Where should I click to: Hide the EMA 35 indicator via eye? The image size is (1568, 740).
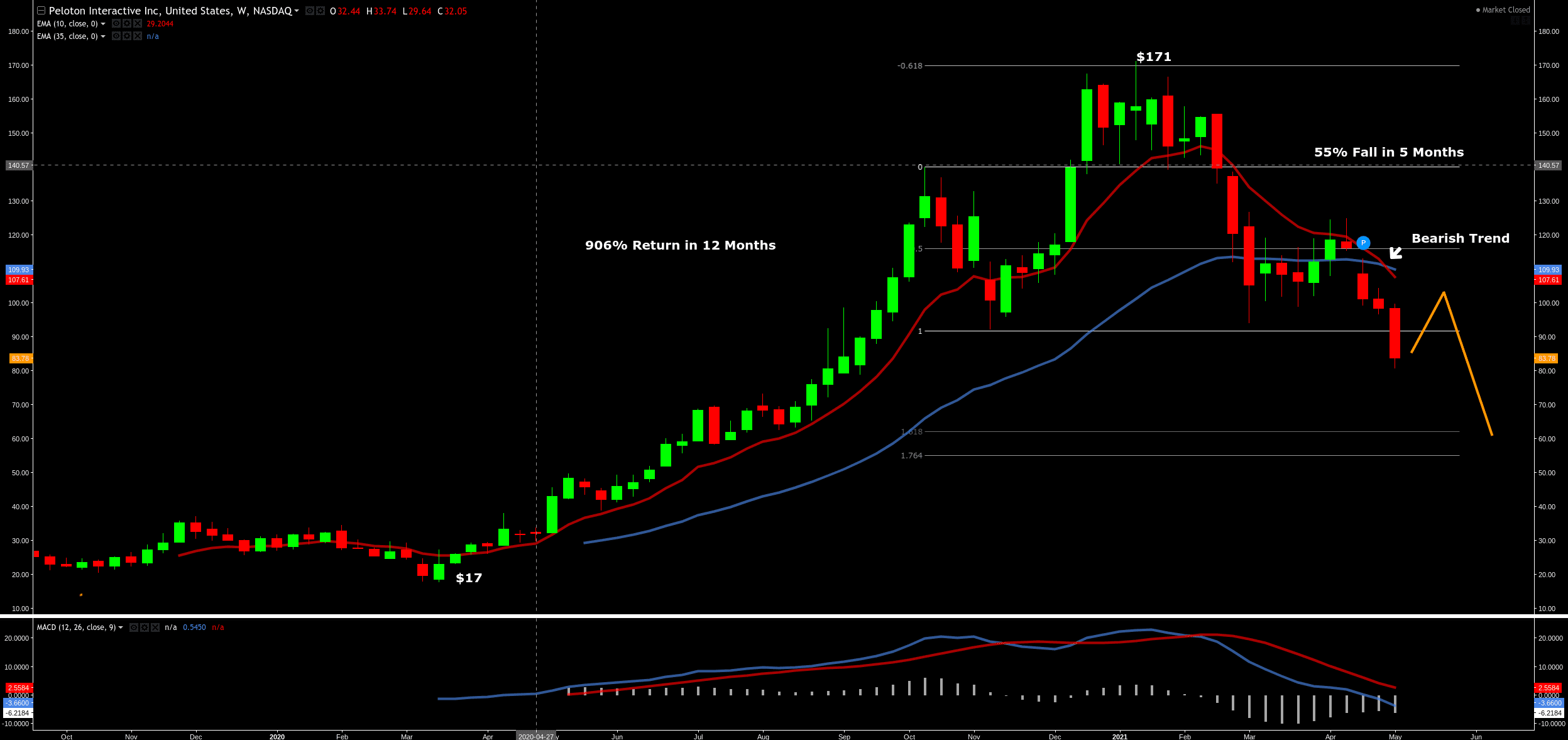[x=116, y=36]
